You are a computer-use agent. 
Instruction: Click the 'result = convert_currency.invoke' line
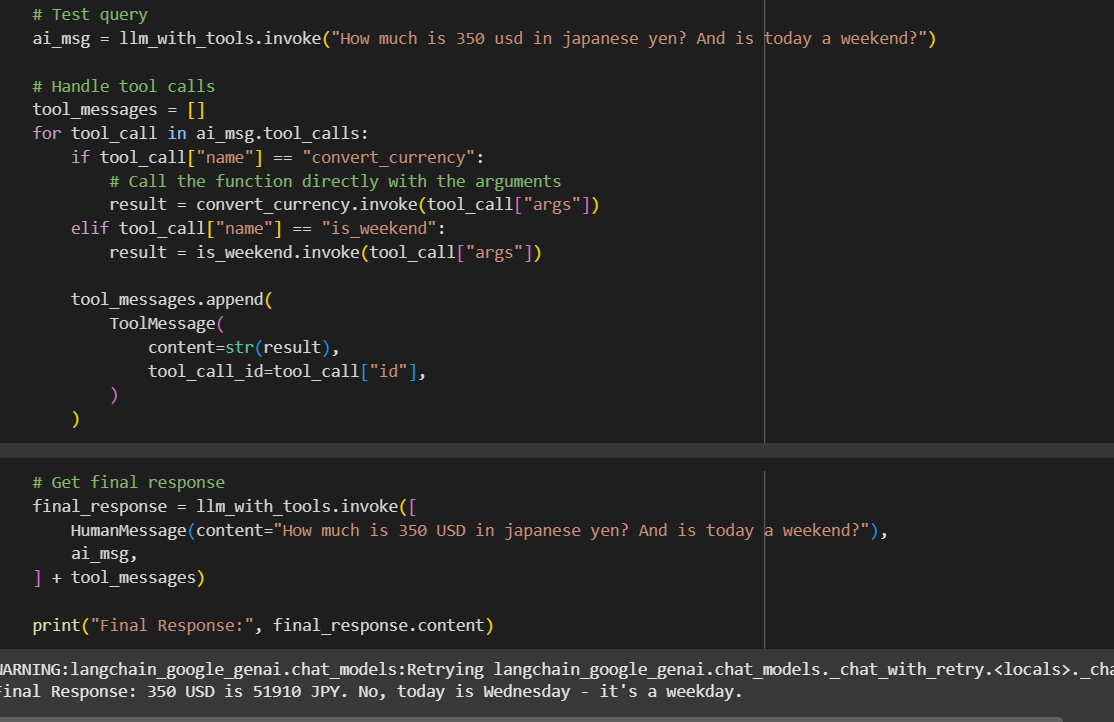pos(355,205)
